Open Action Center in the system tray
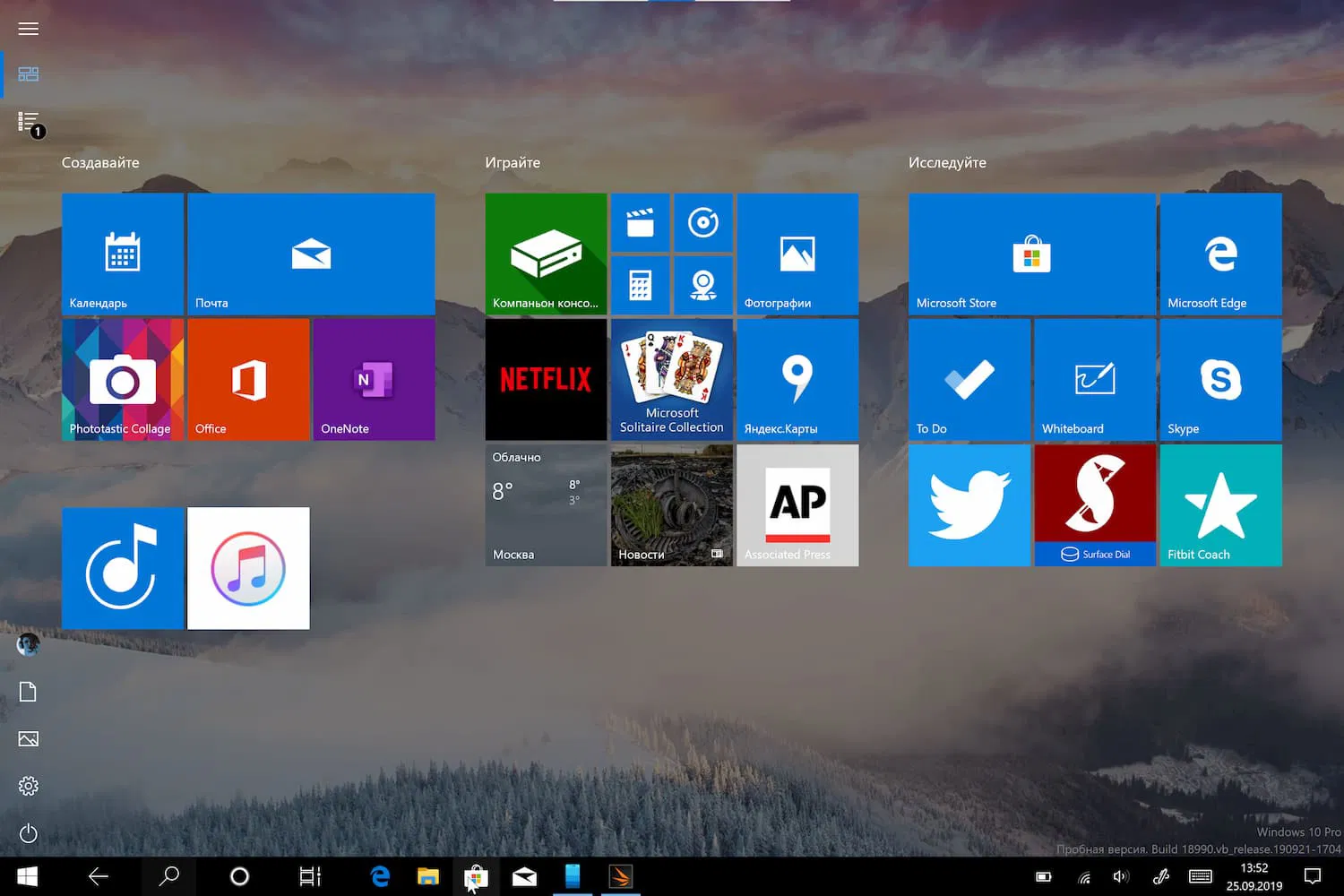The image size is (1344, 896). pos(1312,876)
